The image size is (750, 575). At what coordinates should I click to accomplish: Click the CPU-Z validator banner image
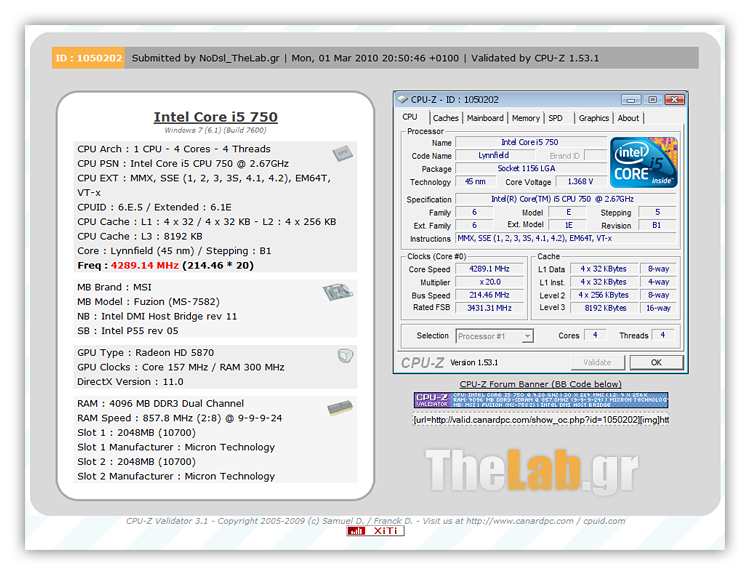click(x=540, y=401)
